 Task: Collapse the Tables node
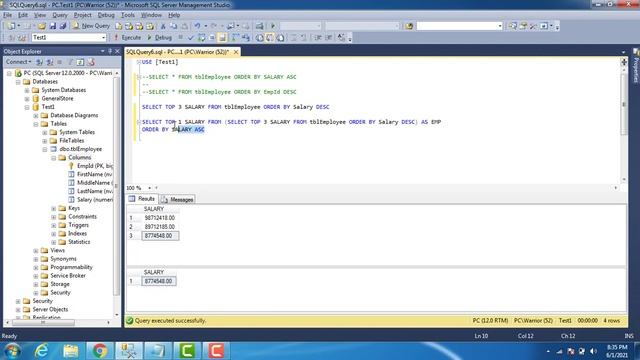point(36,124)
